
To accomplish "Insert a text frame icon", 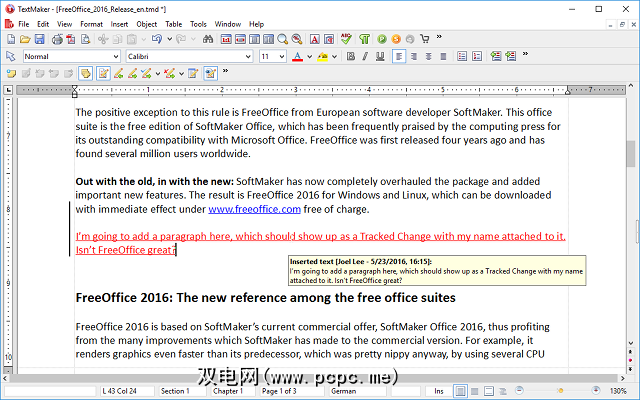I will [315, 39].
